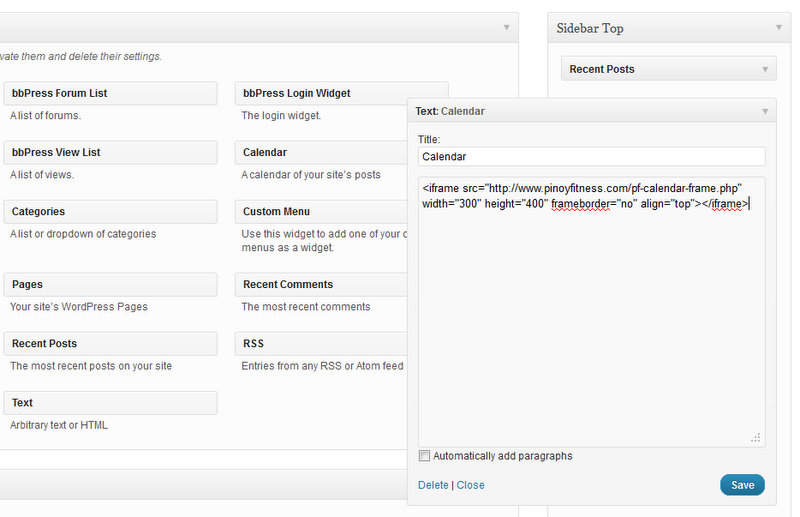Focus the Title input field
800x517 pixels.
pos(591,157)
